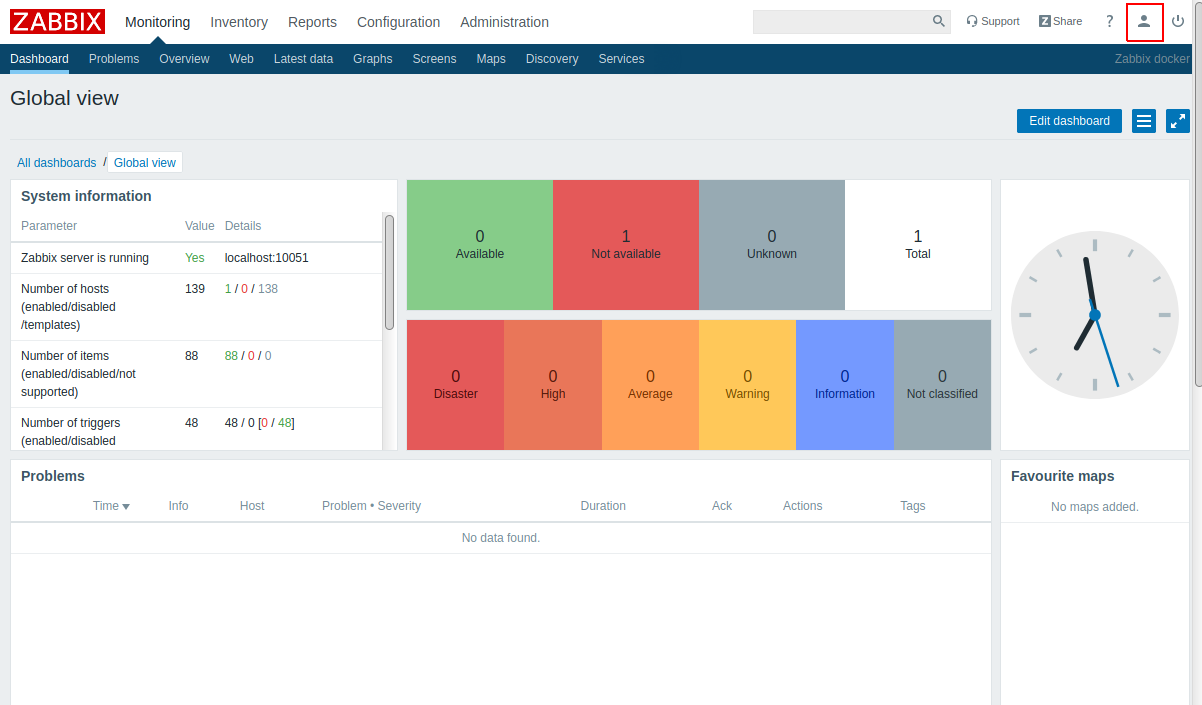Click the red Not available hosts tile
The width and height of the screenshot is (1202, 705).
click(x=626, y=245)
